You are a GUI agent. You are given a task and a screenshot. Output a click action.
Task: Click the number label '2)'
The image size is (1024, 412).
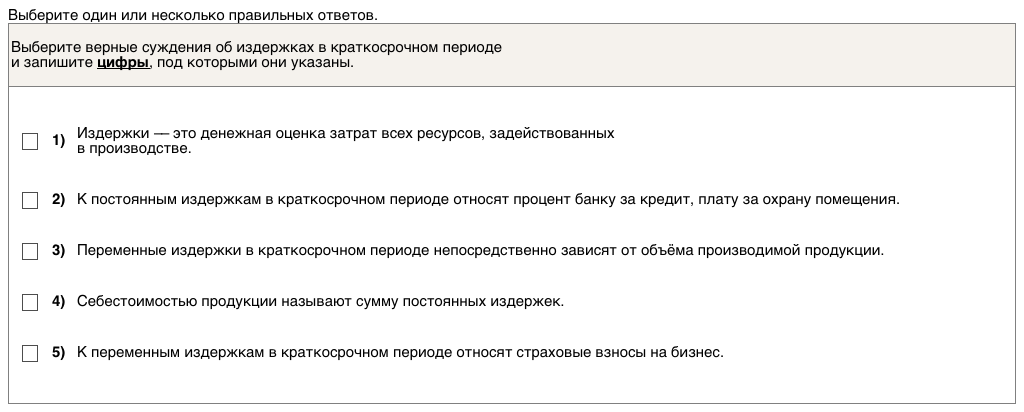tap(58, 199)
